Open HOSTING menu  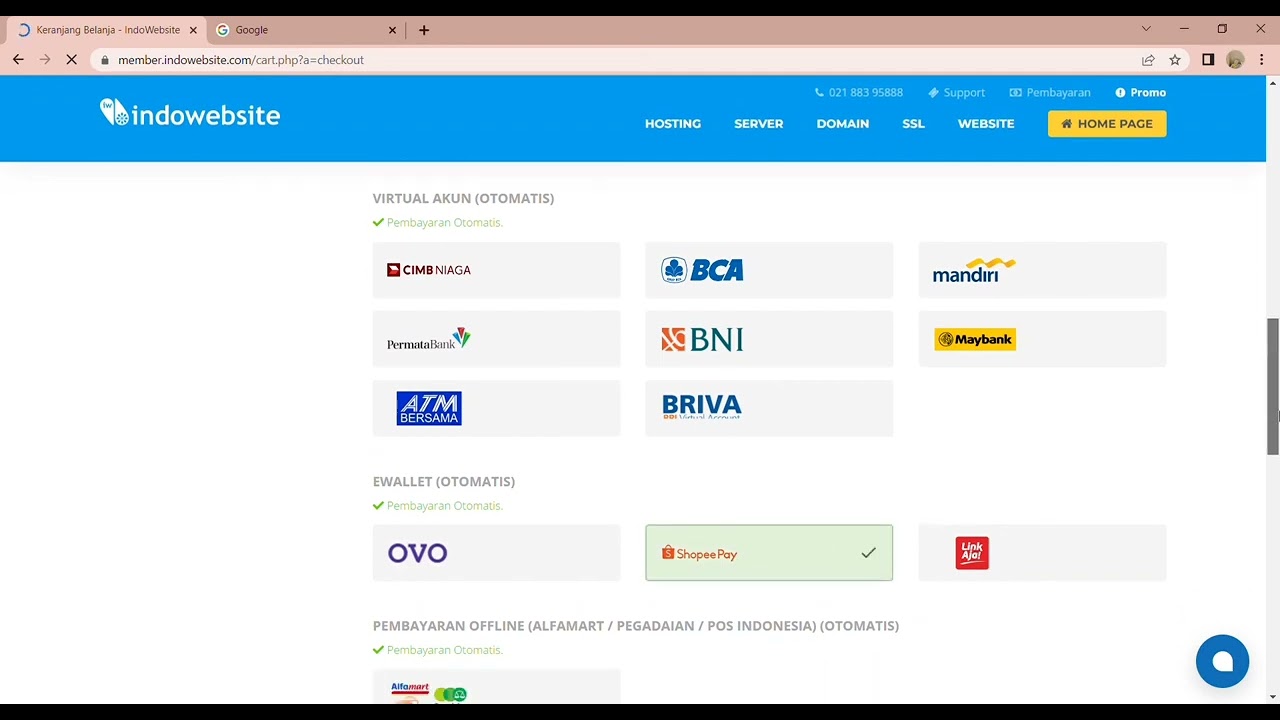[673, 124]
